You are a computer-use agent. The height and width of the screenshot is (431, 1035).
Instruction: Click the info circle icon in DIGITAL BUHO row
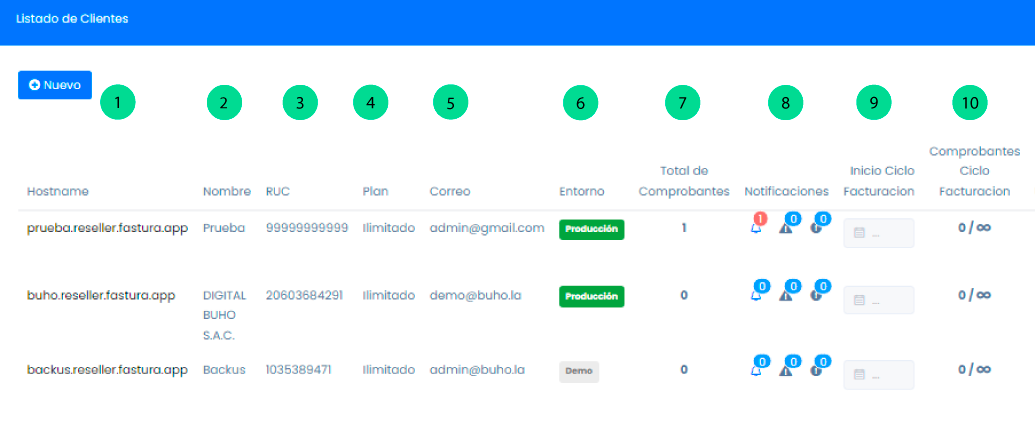coord(817,295)
